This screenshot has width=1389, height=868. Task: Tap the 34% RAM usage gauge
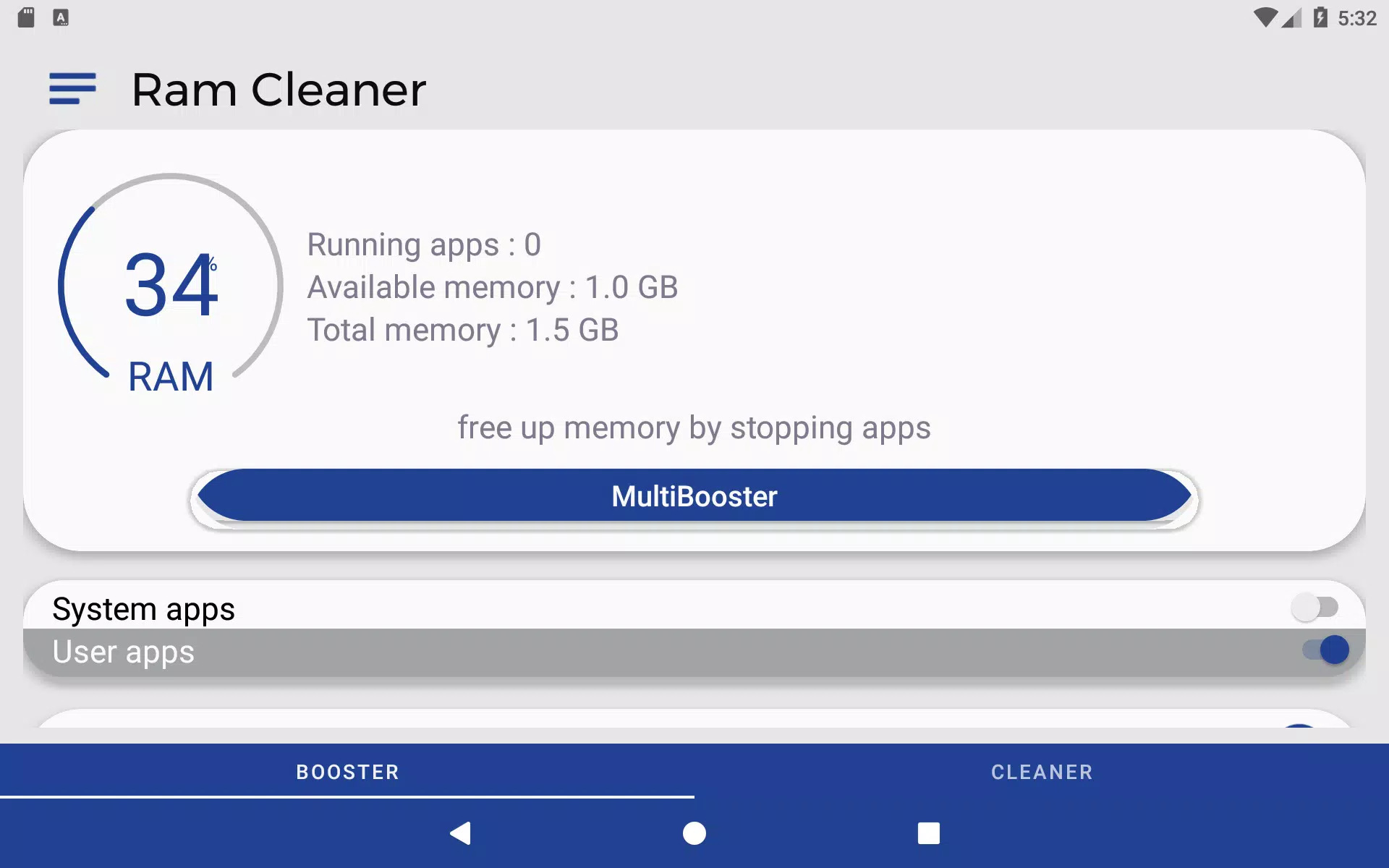tap(171, 286)
